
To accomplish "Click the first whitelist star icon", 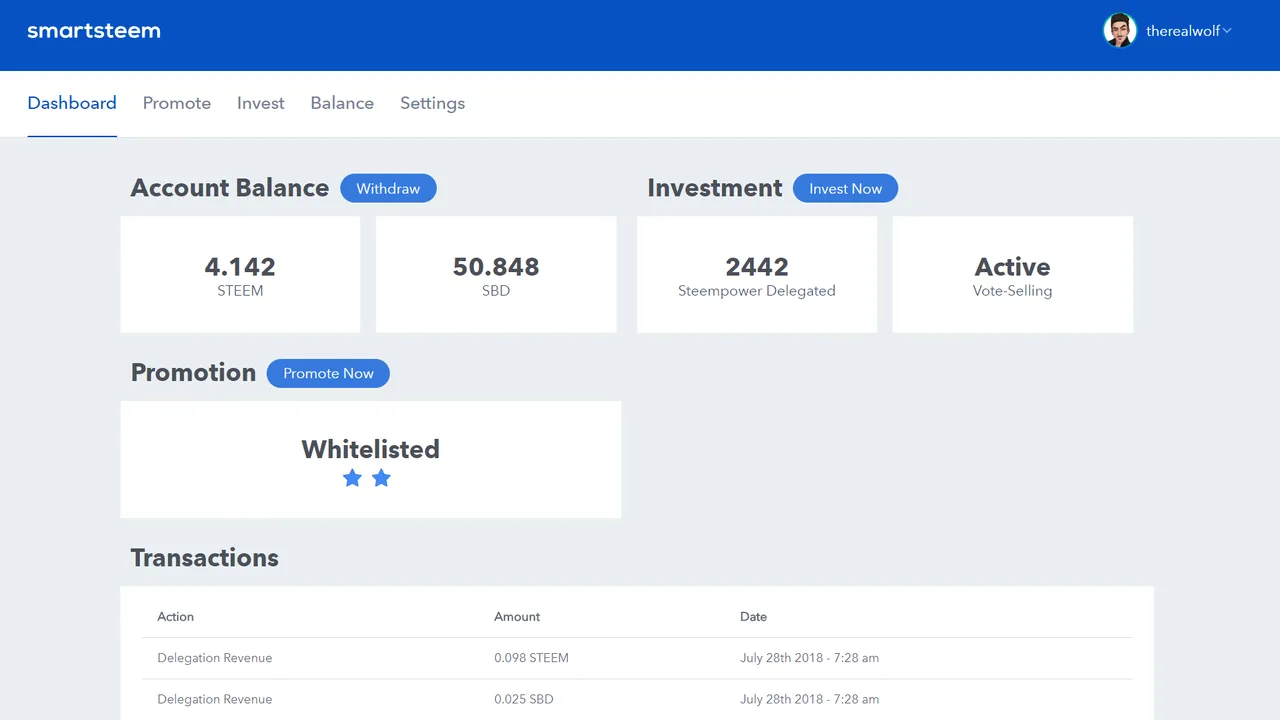I will [x=352, y=478].
